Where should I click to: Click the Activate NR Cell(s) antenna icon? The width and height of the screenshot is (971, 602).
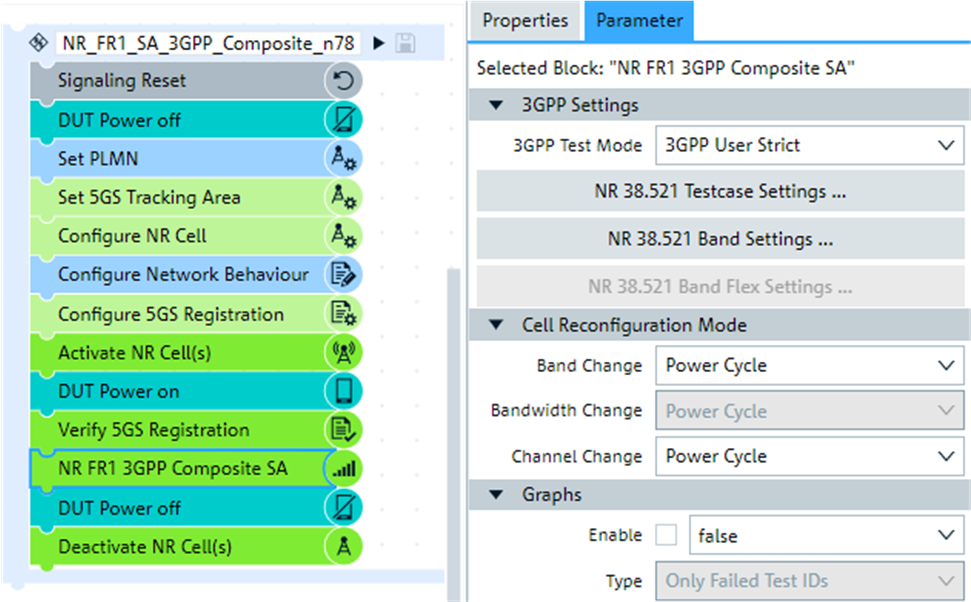(x=344, y=353)
